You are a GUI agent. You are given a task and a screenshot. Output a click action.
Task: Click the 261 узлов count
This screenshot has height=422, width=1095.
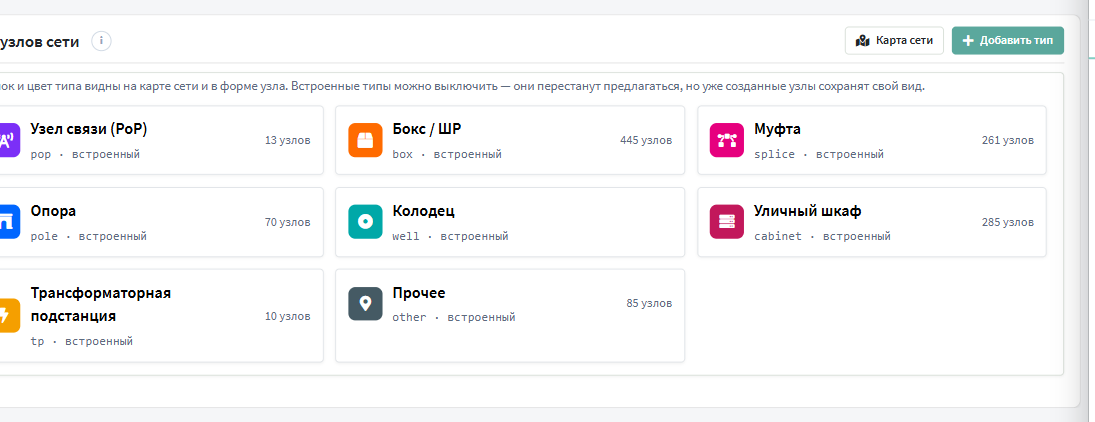[x=1008, y=140]
